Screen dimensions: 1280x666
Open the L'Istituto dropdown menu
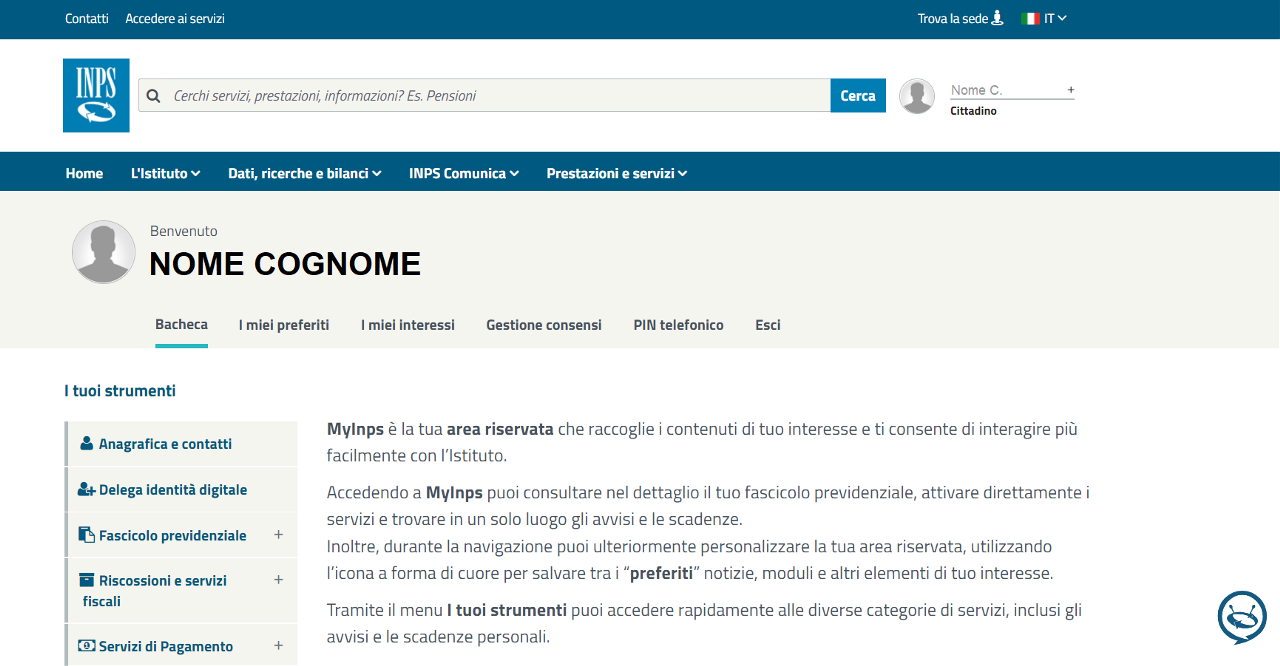pos(165,173)
